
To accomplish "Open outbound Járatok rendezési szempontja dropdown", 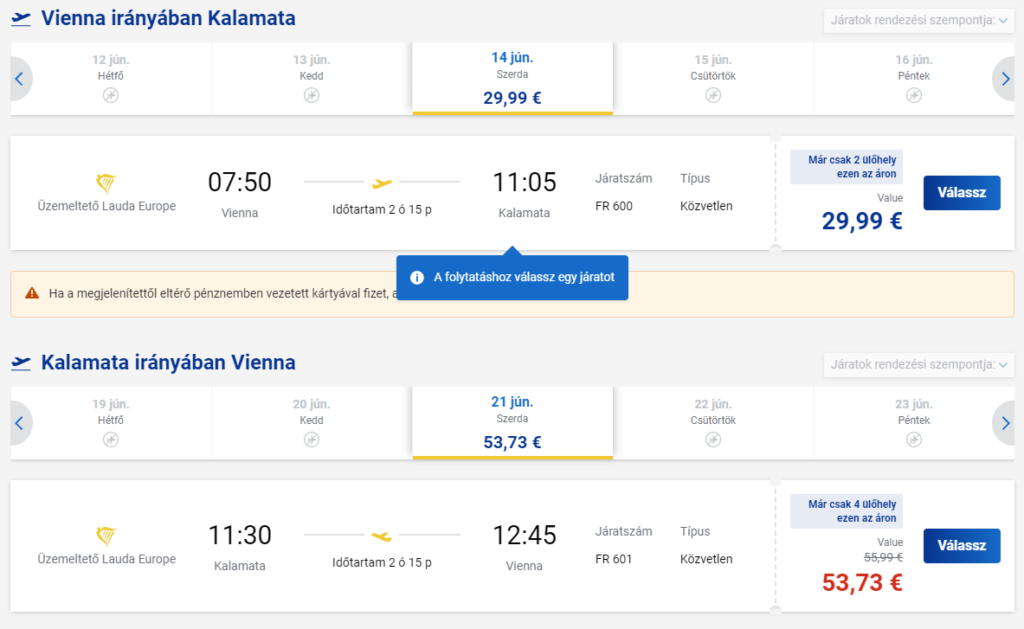I will tap(919, 20).
